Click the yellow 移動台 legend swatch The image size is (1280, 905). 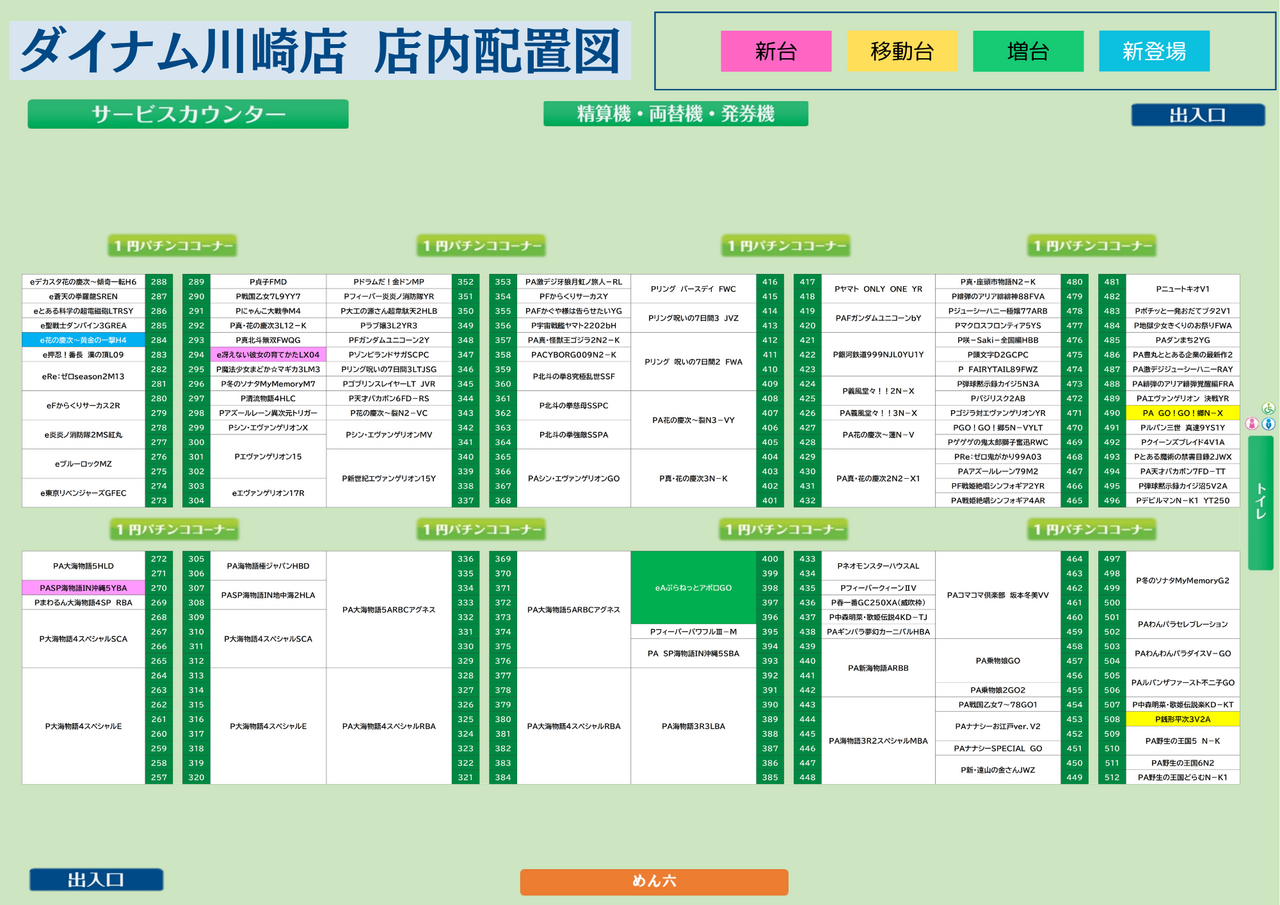click(902, 51)
